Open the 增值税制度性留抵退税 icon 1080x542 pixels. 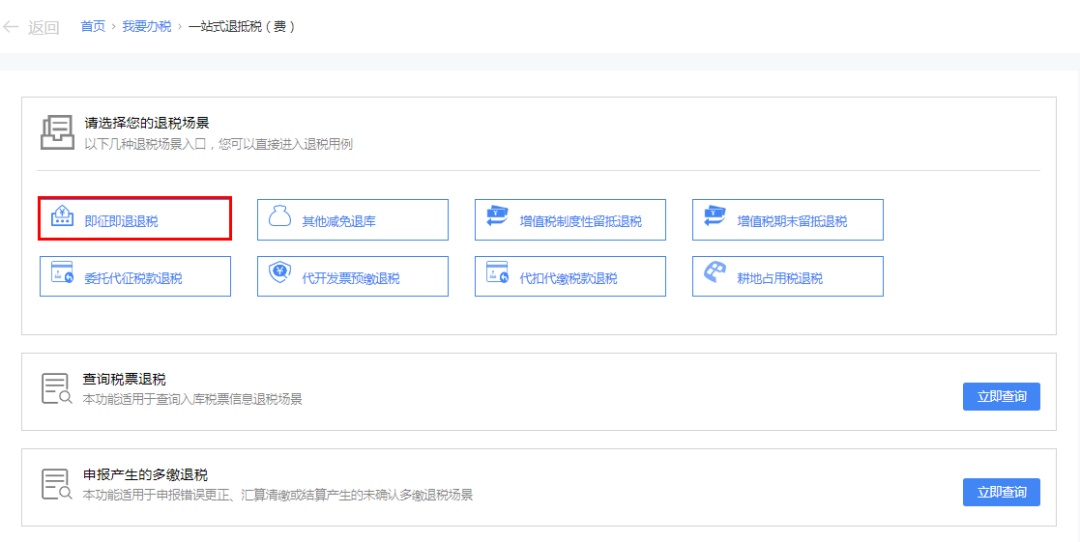pos(497,217)
